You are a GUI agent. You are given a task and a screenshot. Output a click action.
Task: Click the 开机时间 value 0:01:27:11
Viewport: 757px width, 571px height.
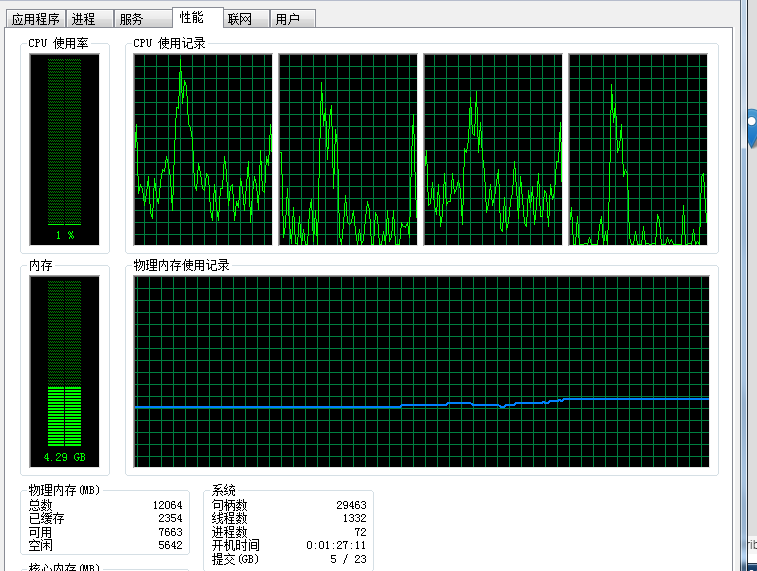point(336,545)
